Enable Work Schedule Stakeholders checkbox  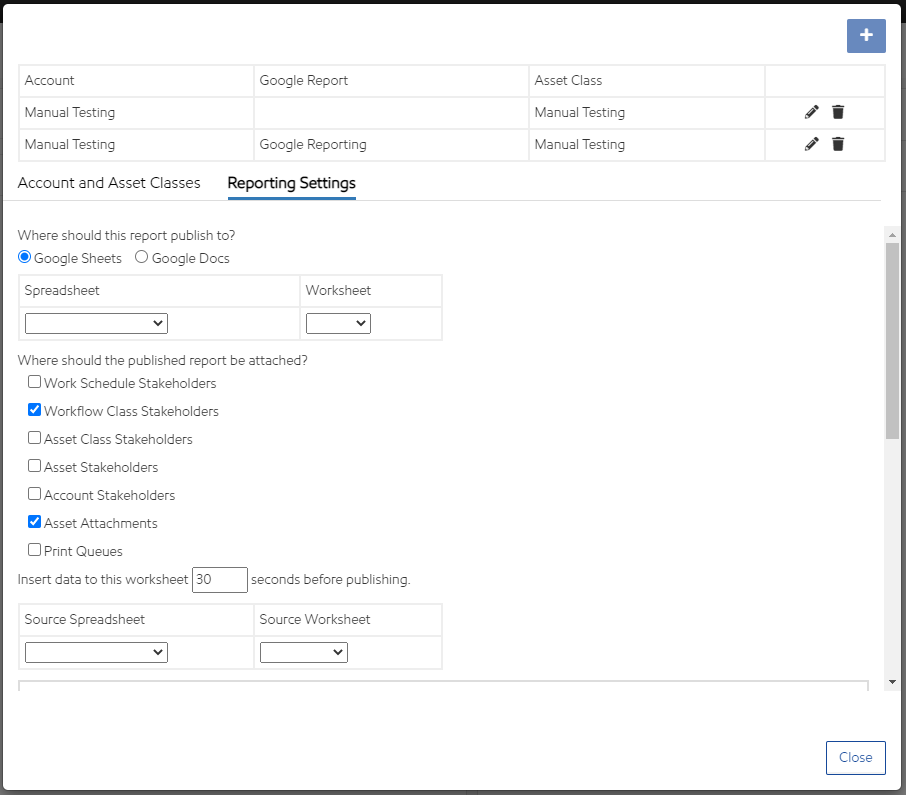(35, 383)
